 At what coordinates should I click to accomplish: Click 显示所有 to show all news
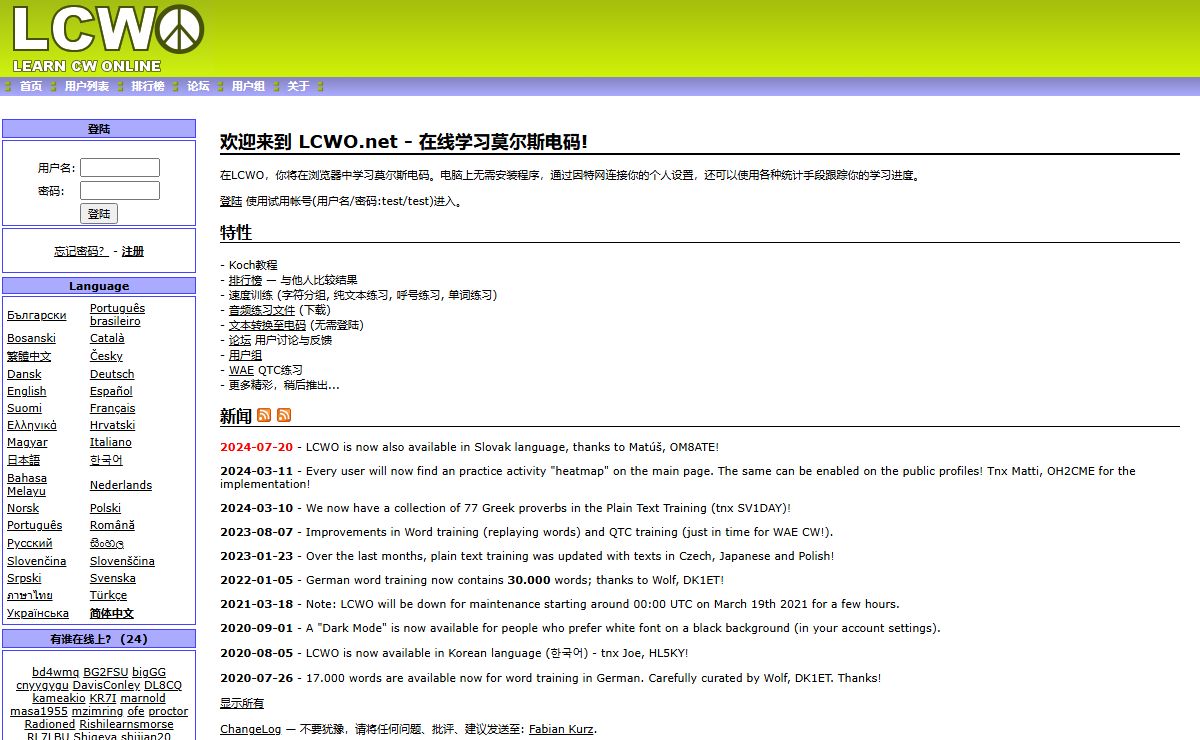[x=242, y=703]
